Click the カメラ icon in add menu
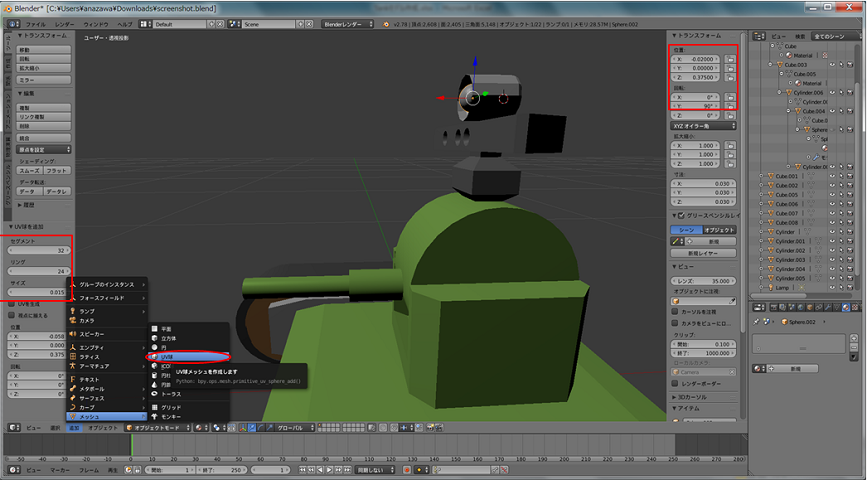Viewport: 867px width, 480px height. click(73, 320)
